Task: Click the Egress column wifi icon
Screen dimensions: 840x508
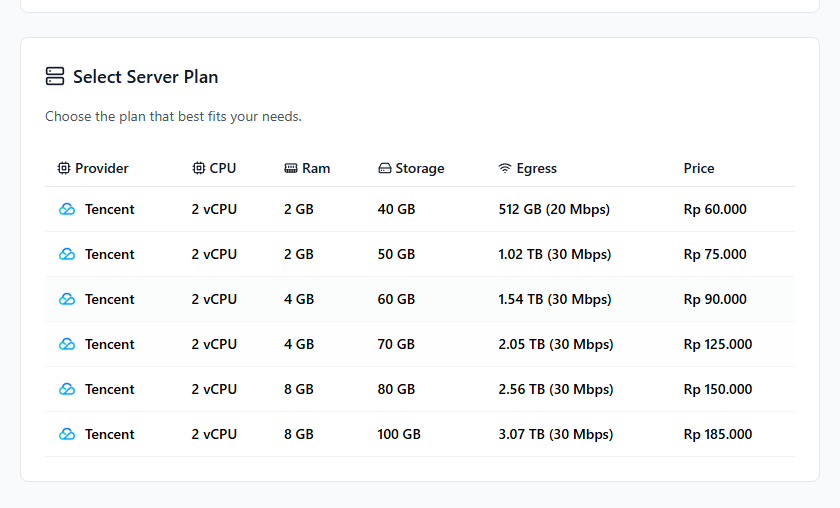Action: click(505, 168)
